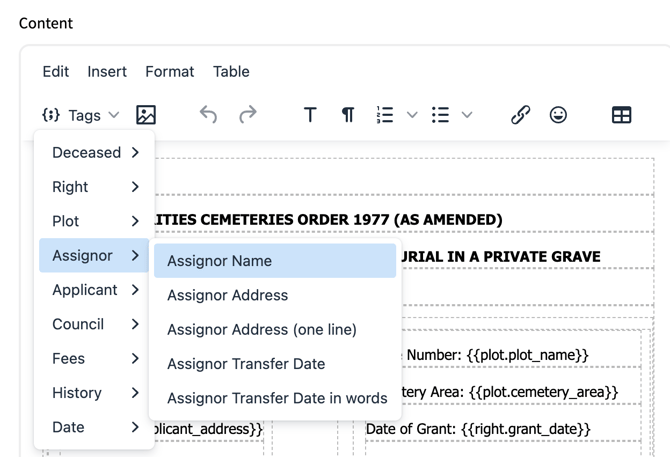Click the bullet list icon
Screen dimensions: 670x457
tap(440, 115)
